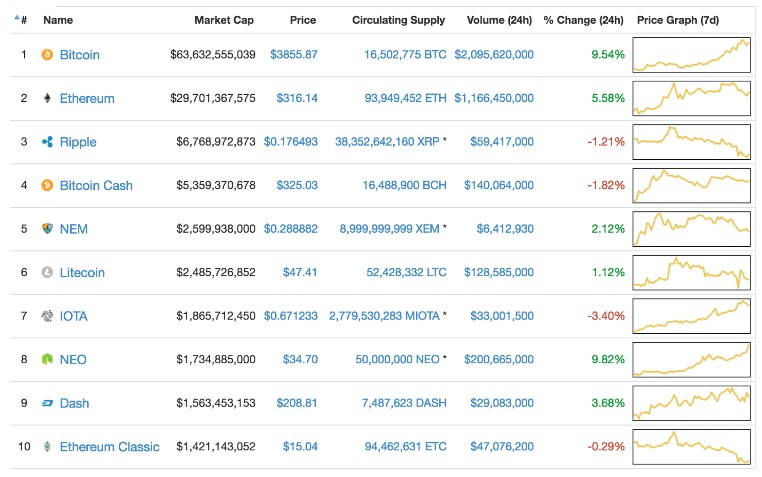Viewport: 762px width, 477px height.
Task: Click supply 93,949,452 ETH
Action: click(405, 98)
